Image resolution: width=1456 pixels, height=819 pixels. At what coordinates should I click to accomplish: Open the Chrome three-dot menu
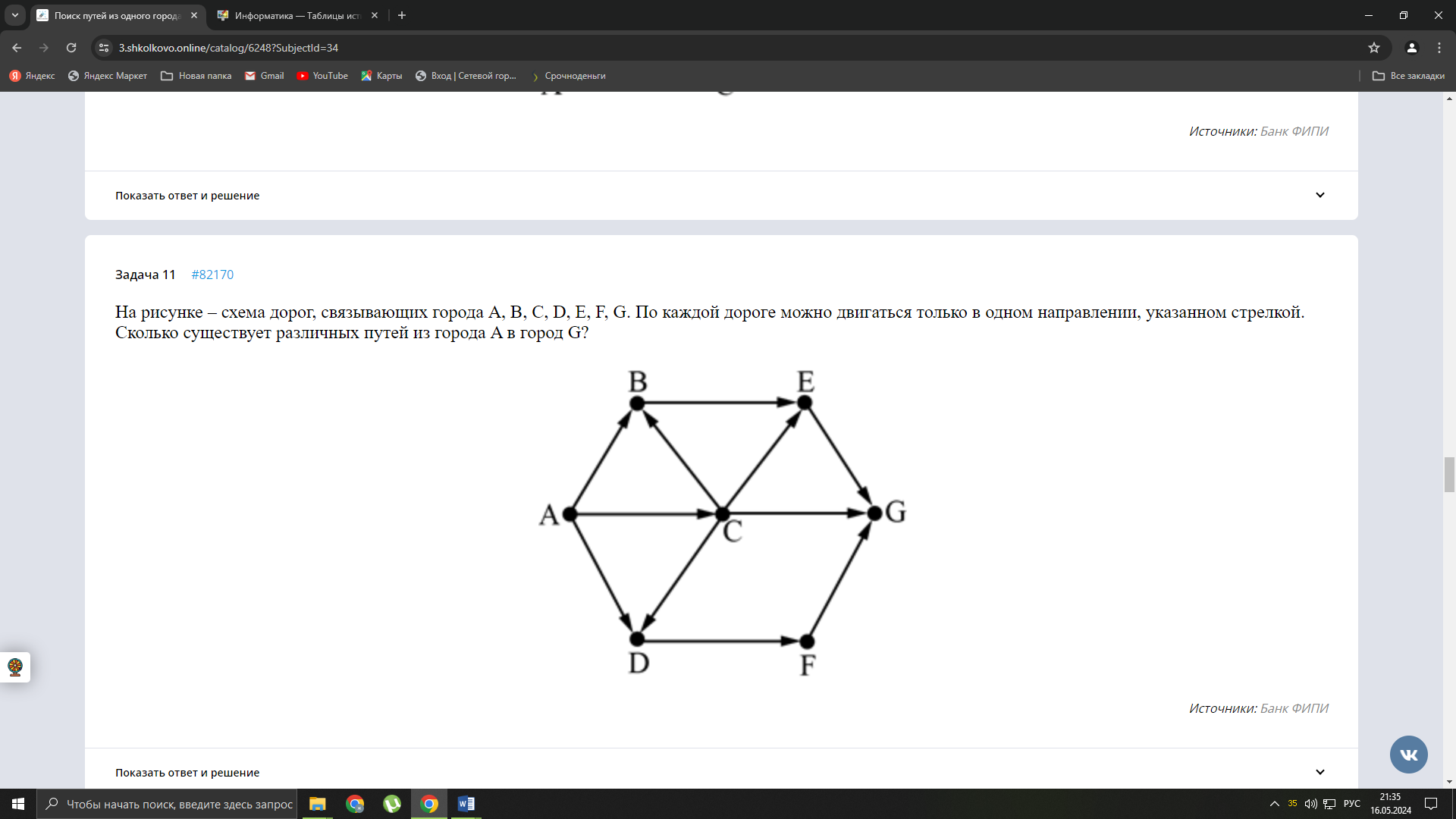pos(1439,48)
